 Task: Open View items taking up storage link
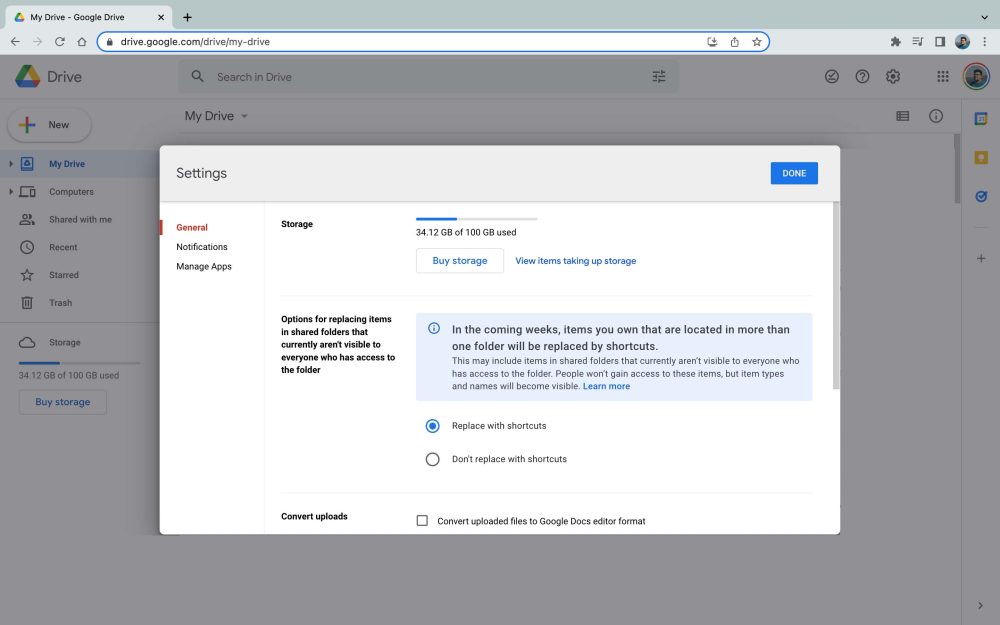tap(575, 261)
